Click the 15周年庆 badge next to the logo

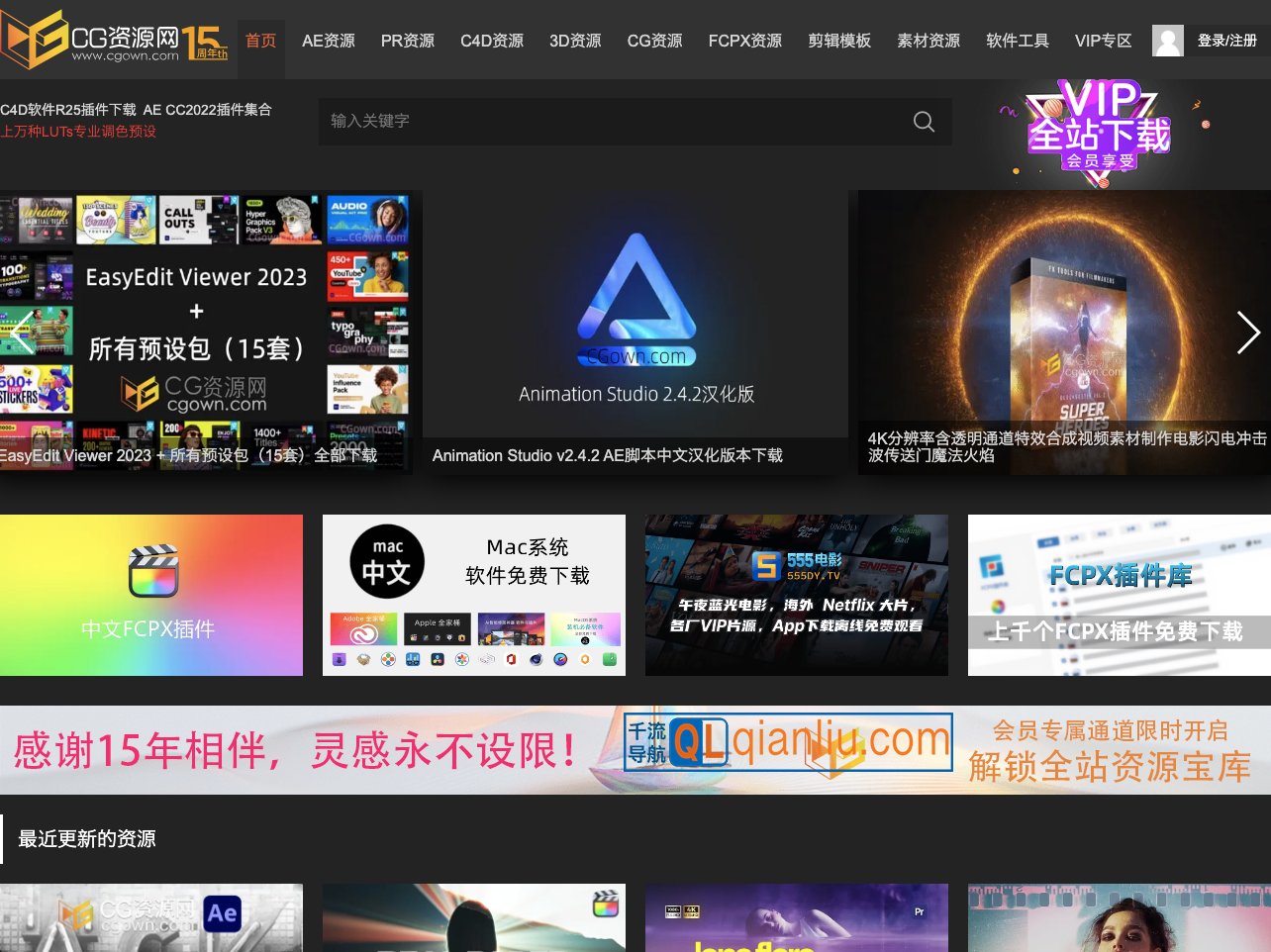(x=205, y=42)
